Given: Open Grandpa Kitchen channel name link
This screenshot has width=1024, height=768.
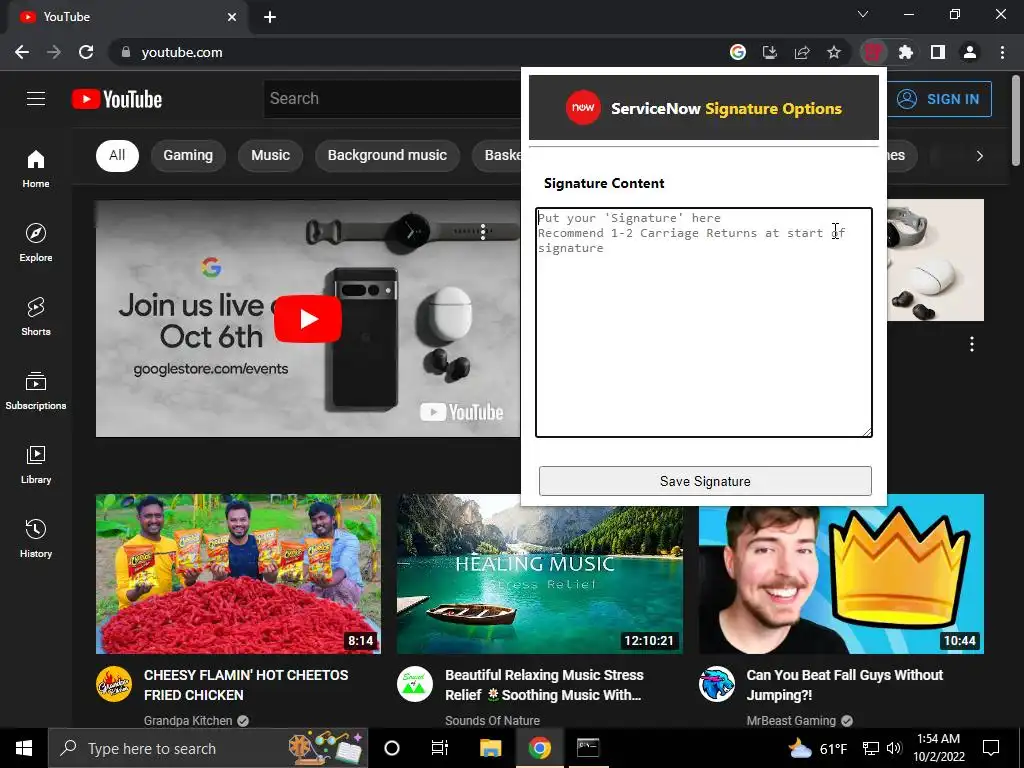Looking at the screenshot, I should 188,721.
